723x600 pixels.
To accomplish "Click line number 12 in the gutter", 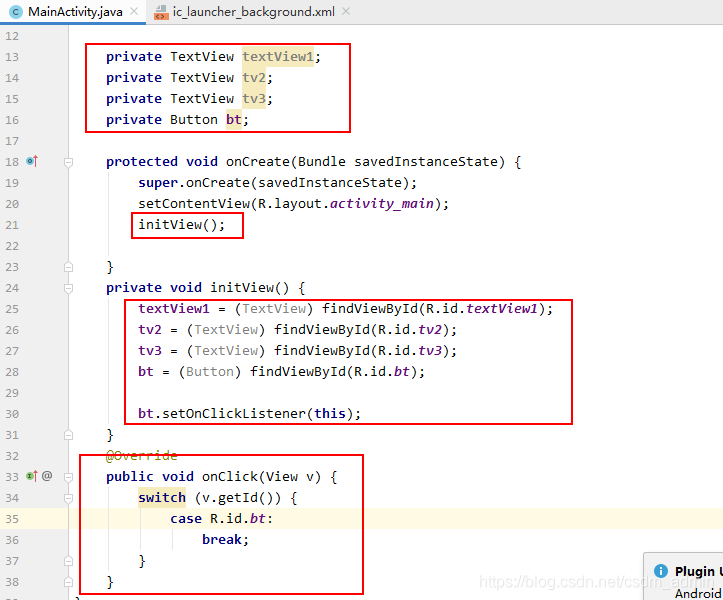I will tap(12, 36).
